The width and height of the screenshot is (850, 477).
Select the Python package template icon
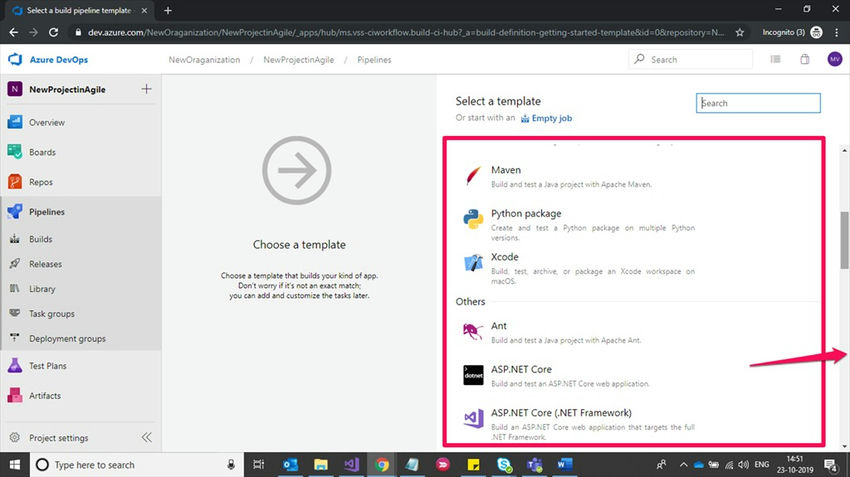pos(473,220)
